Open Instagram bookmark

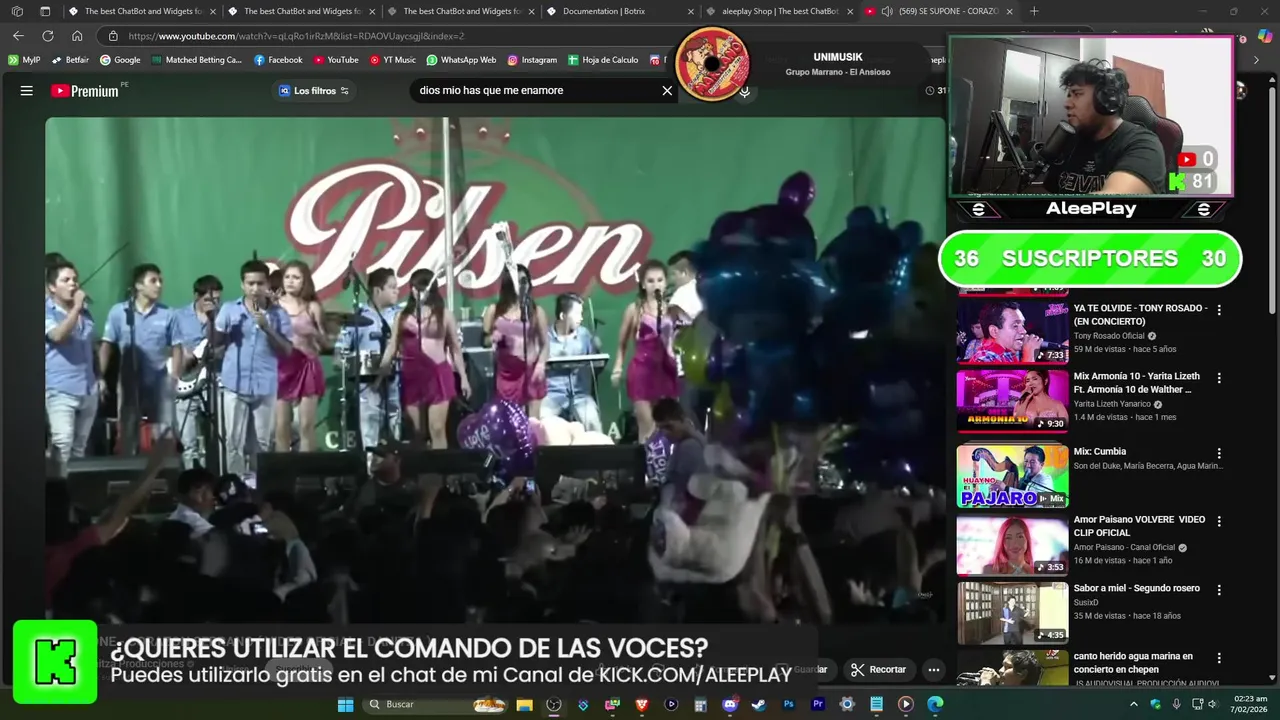pos(532,60)
